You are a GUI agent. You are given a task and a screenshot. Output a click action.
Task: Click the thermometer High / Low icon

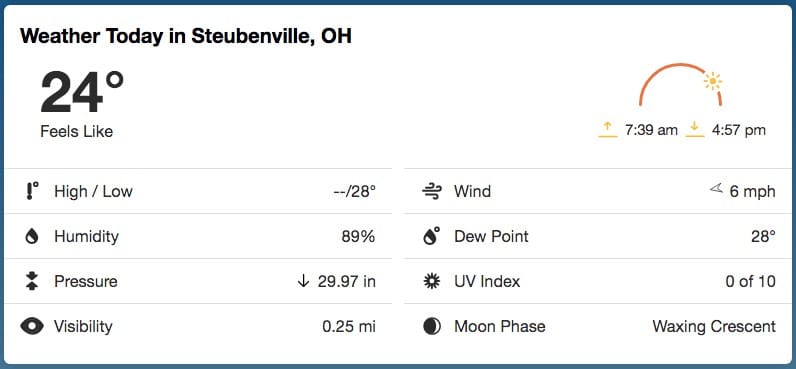[x=31, y=191]
